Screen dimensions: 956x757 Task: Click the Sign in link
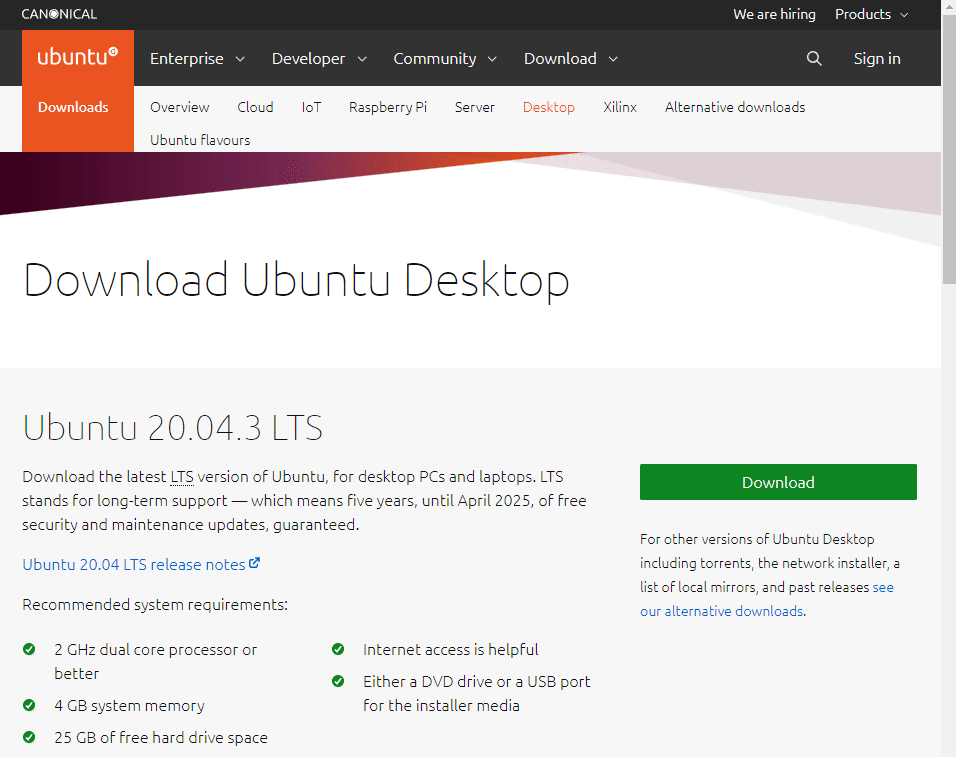click(877, 59)
